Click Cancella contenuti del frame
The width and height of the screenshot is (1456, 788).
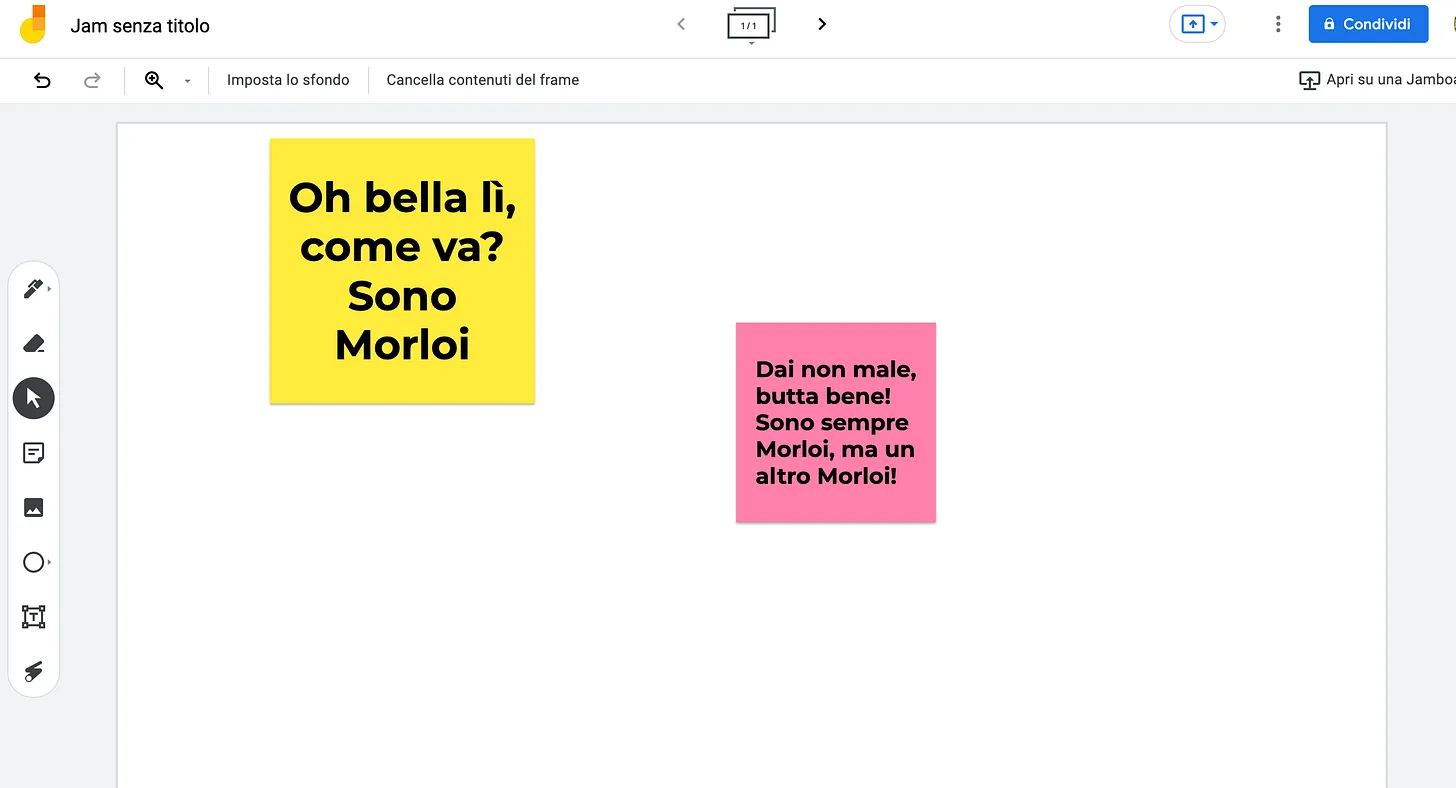482,79
